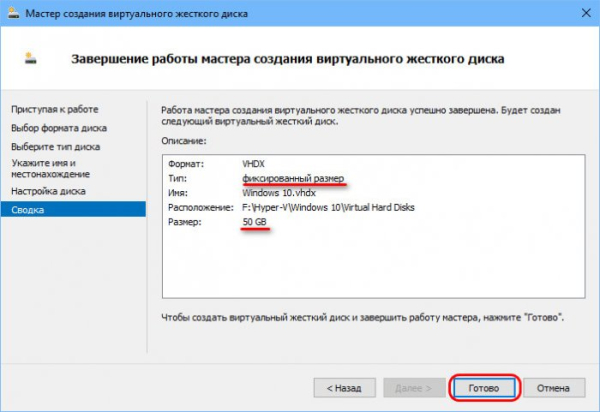Screen dimensions: 600x412
Task: Click the VHDX format value in the description
Action: click(255, 163)
